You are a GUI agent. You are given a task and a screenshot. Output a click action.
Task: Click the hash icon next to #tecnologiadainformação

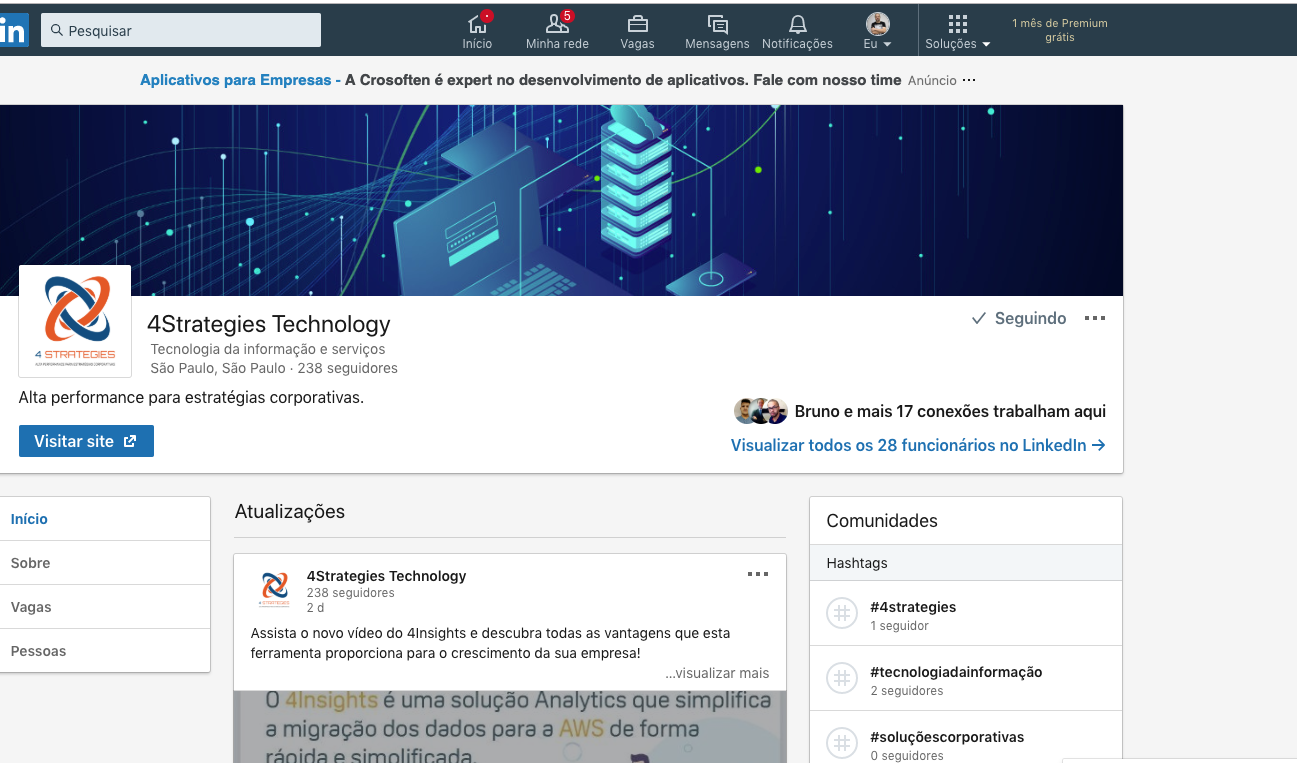point(842,678)
